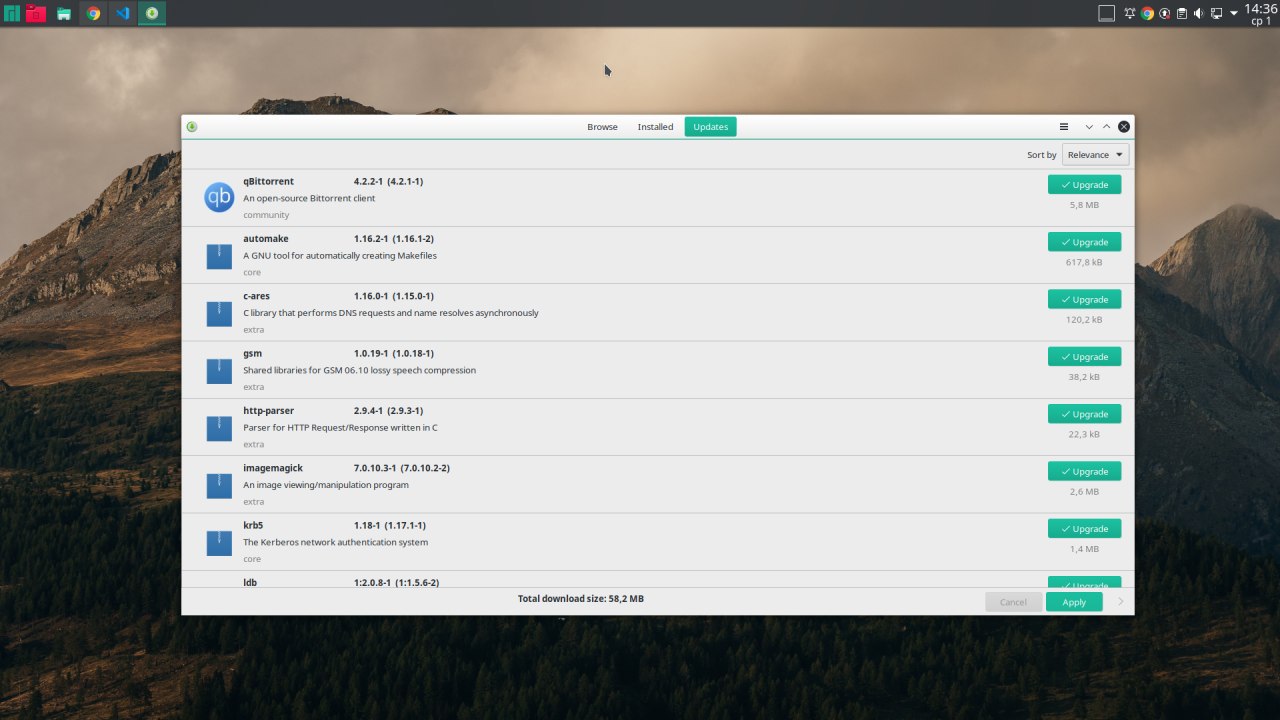Maximize the Pamac window
Viewport: 1280px width, 720px height.
coord(1106,127)
